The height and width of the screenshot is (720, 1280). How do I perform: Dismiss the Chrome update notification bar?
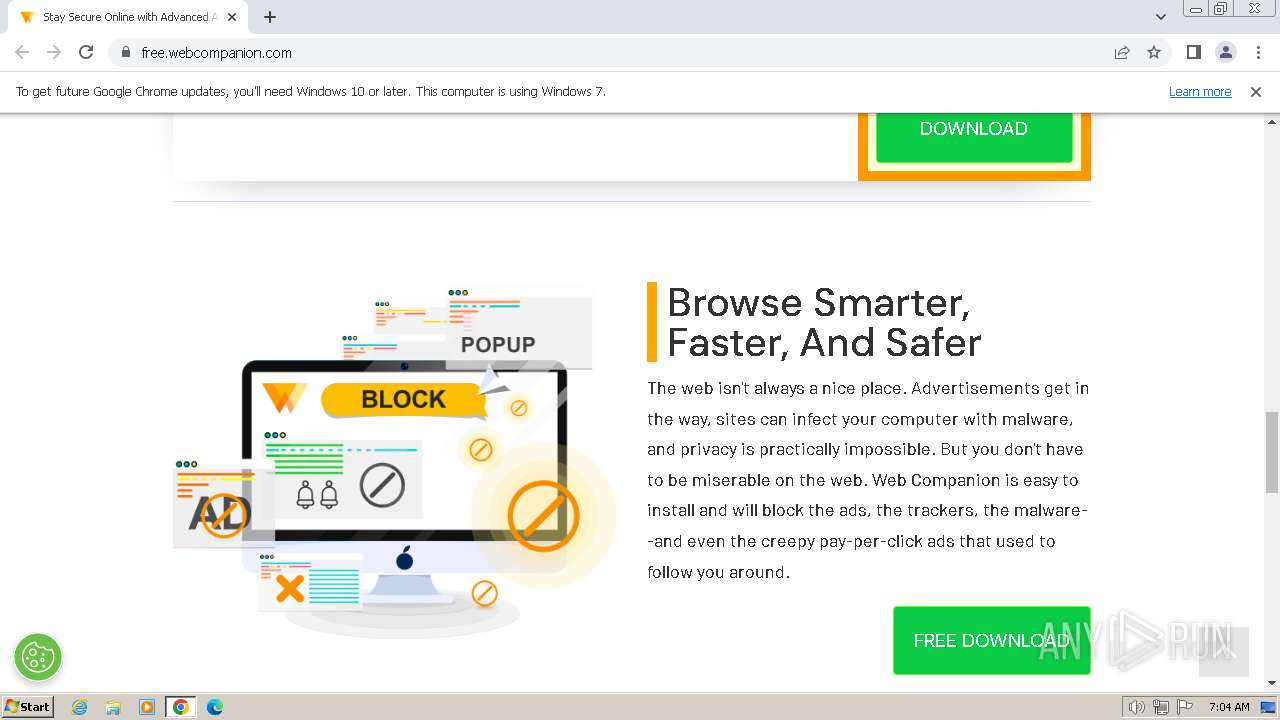click(1255, 91)
